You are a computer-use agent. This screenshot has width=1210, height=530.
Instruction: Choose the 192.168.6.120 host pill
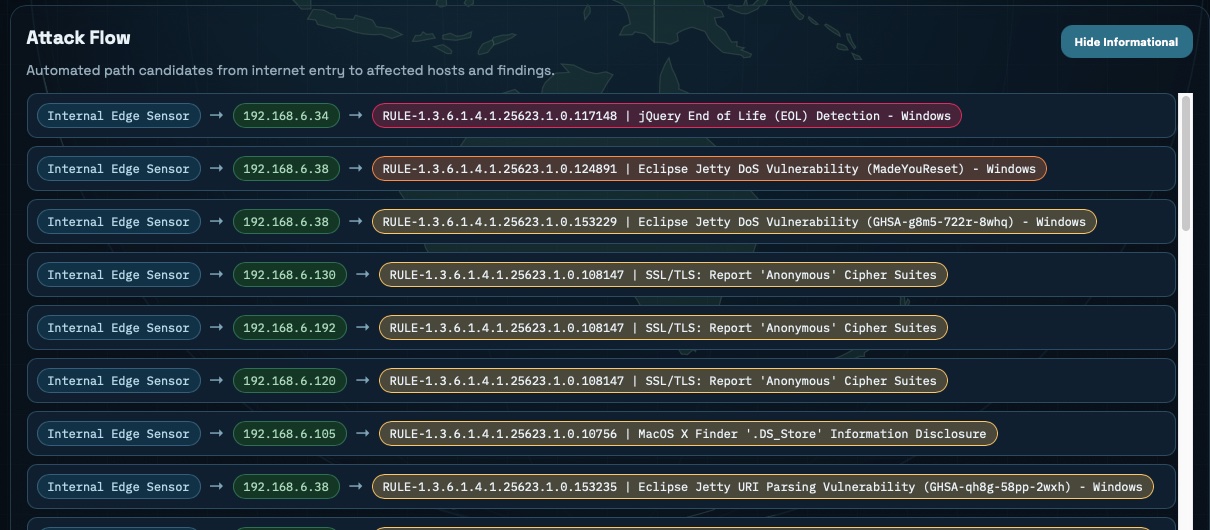click(289, 381)
